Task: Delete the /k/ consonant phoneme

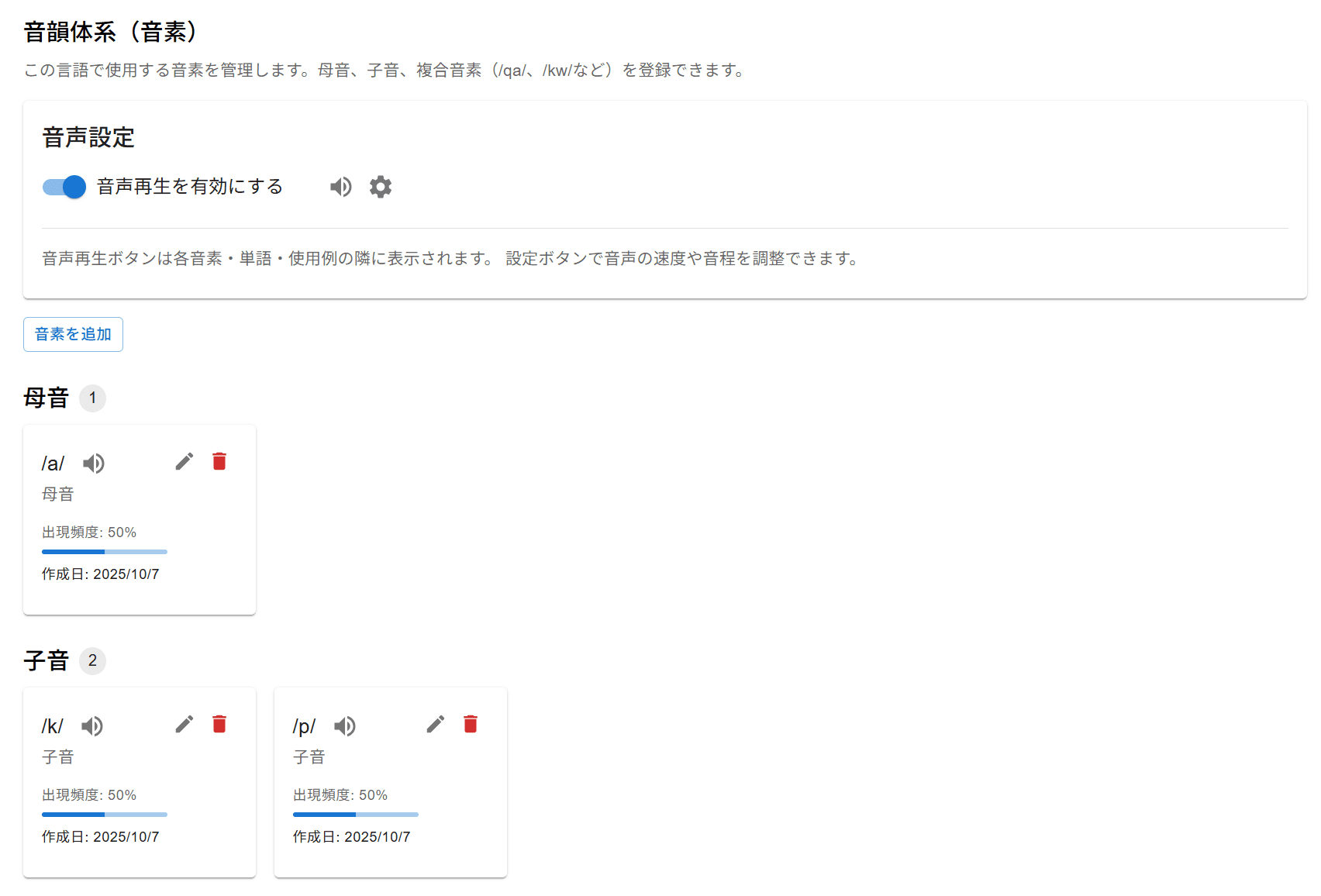Action: [219, 725]
